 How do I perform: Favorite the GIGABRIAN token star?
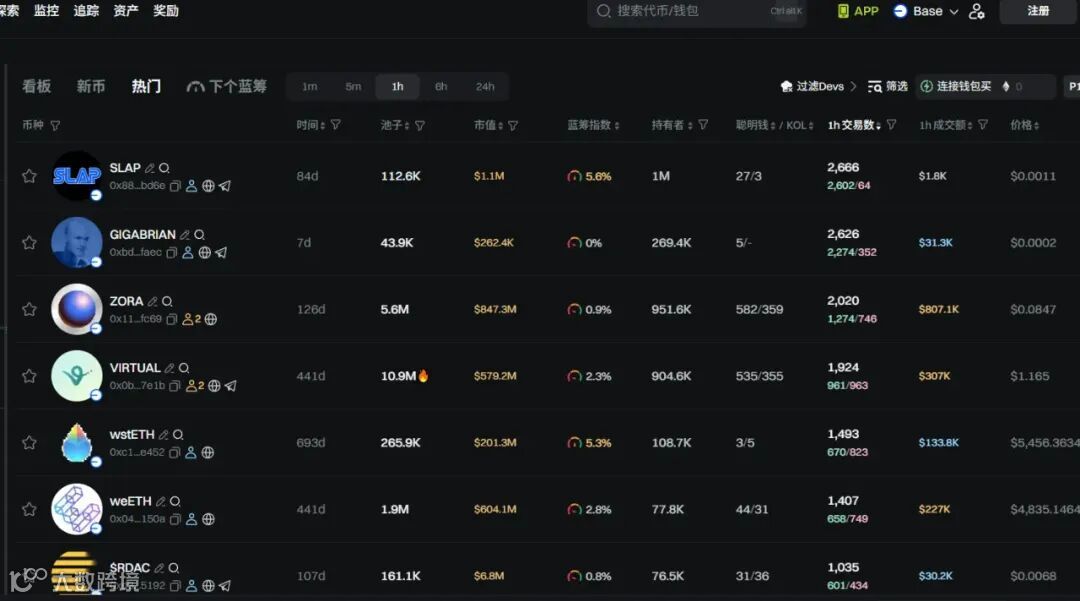pyautogui.click(x=29, y=243)
